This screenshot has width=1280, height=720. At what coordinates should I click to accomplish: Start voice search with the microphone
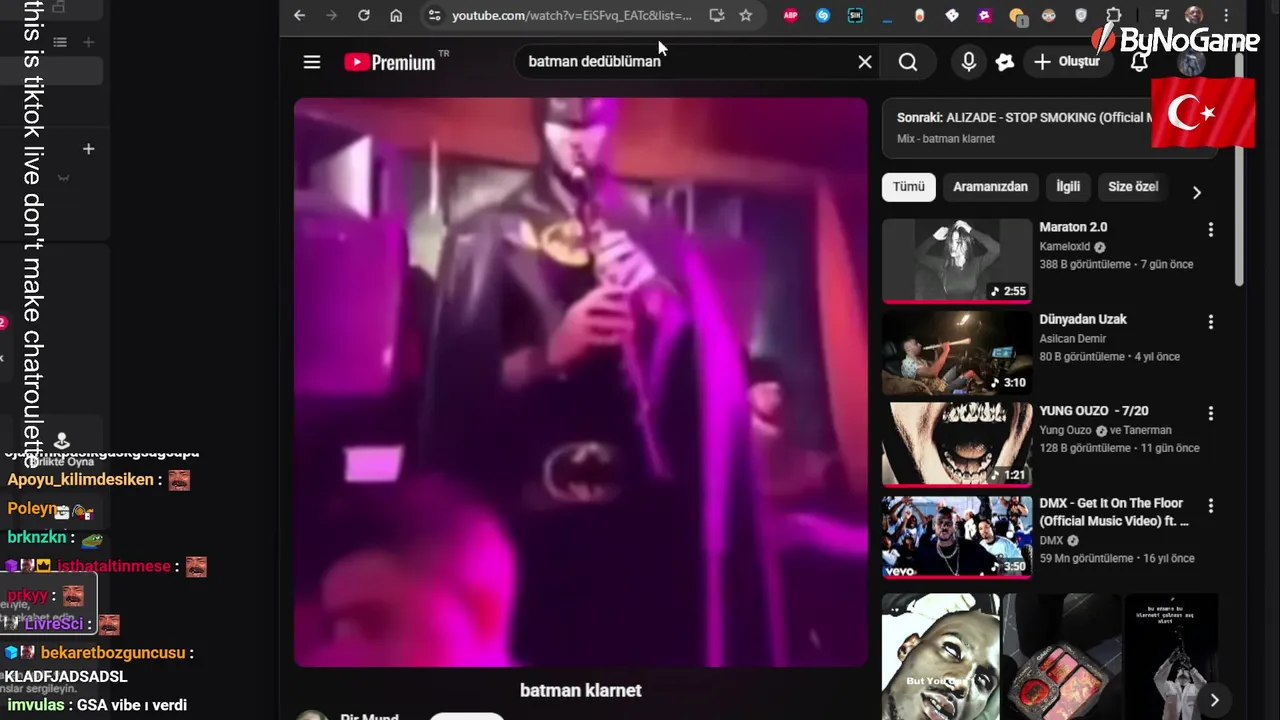click(968, 62)
